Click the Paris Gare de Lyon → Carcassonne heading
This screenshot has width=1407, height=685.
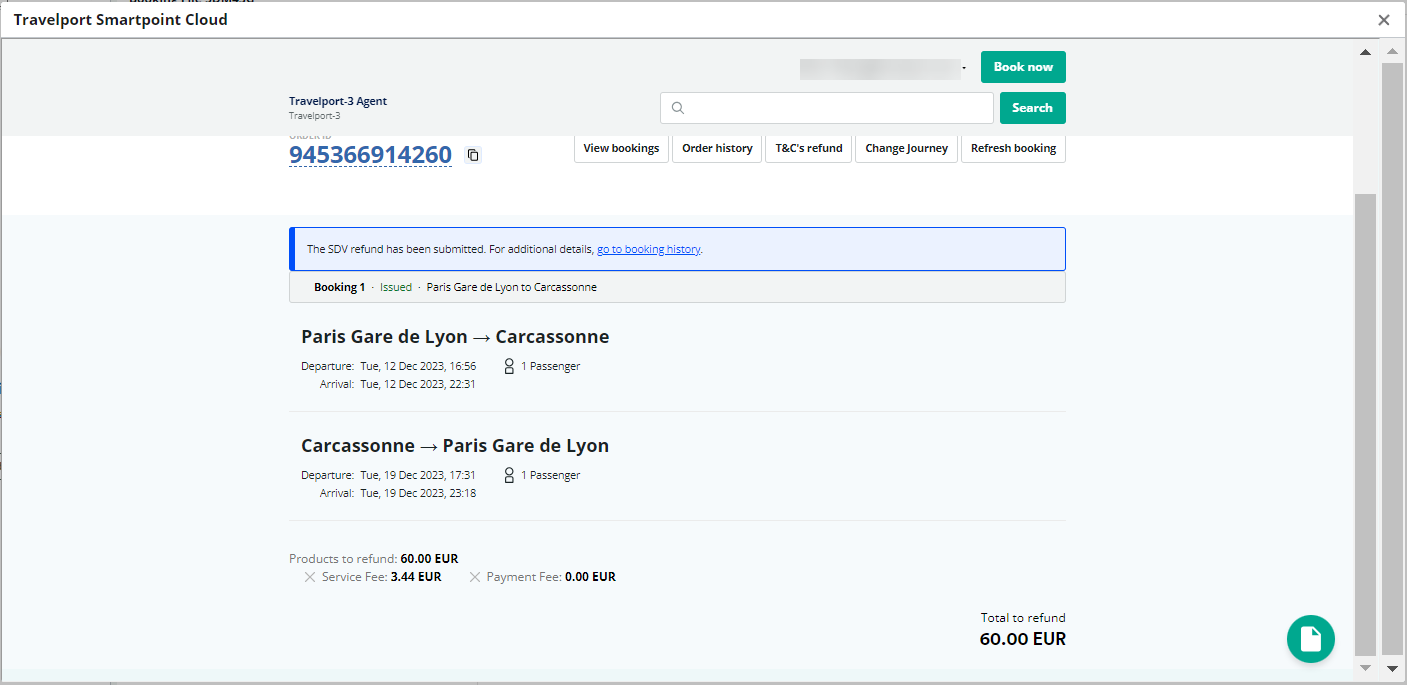[455, 337]
